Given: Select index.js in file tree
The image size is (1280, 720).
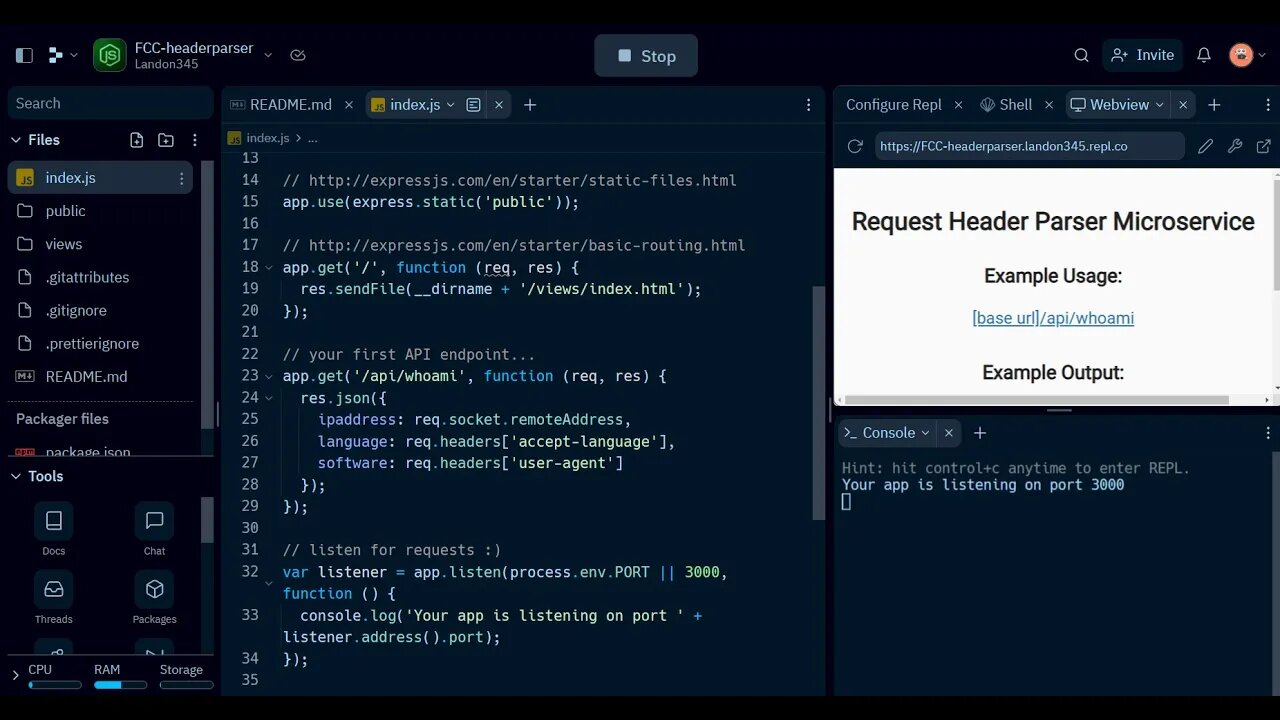Looking at the screenshot, I should click(100, 177).
